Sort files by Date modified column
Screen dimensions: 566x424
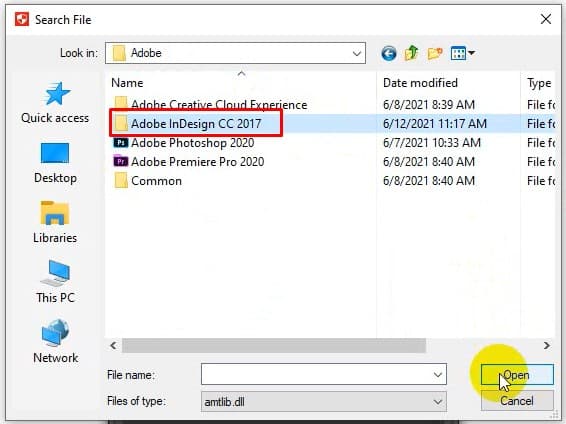pos(420,83)
